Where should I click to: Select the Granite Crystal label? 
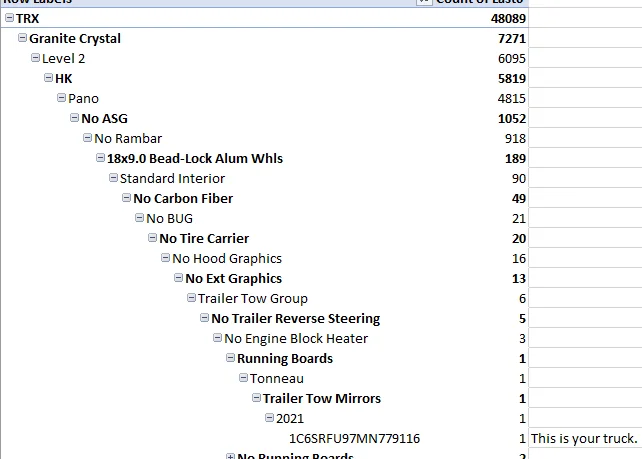pos(75,38)
